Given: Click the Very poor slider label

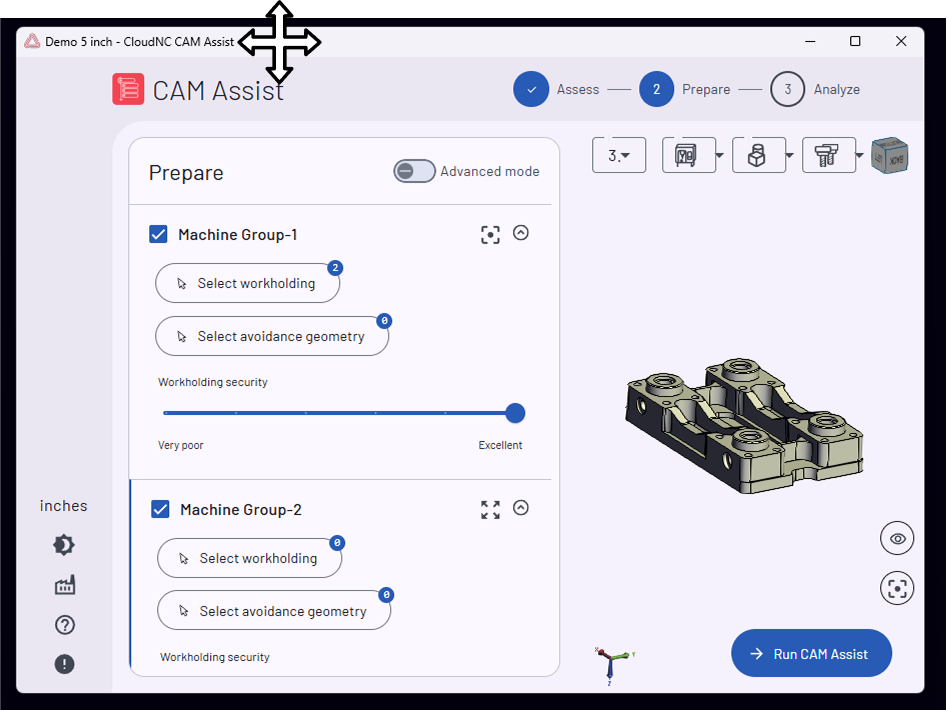Looking at the screenshot, I should click(x=181, y=445).
